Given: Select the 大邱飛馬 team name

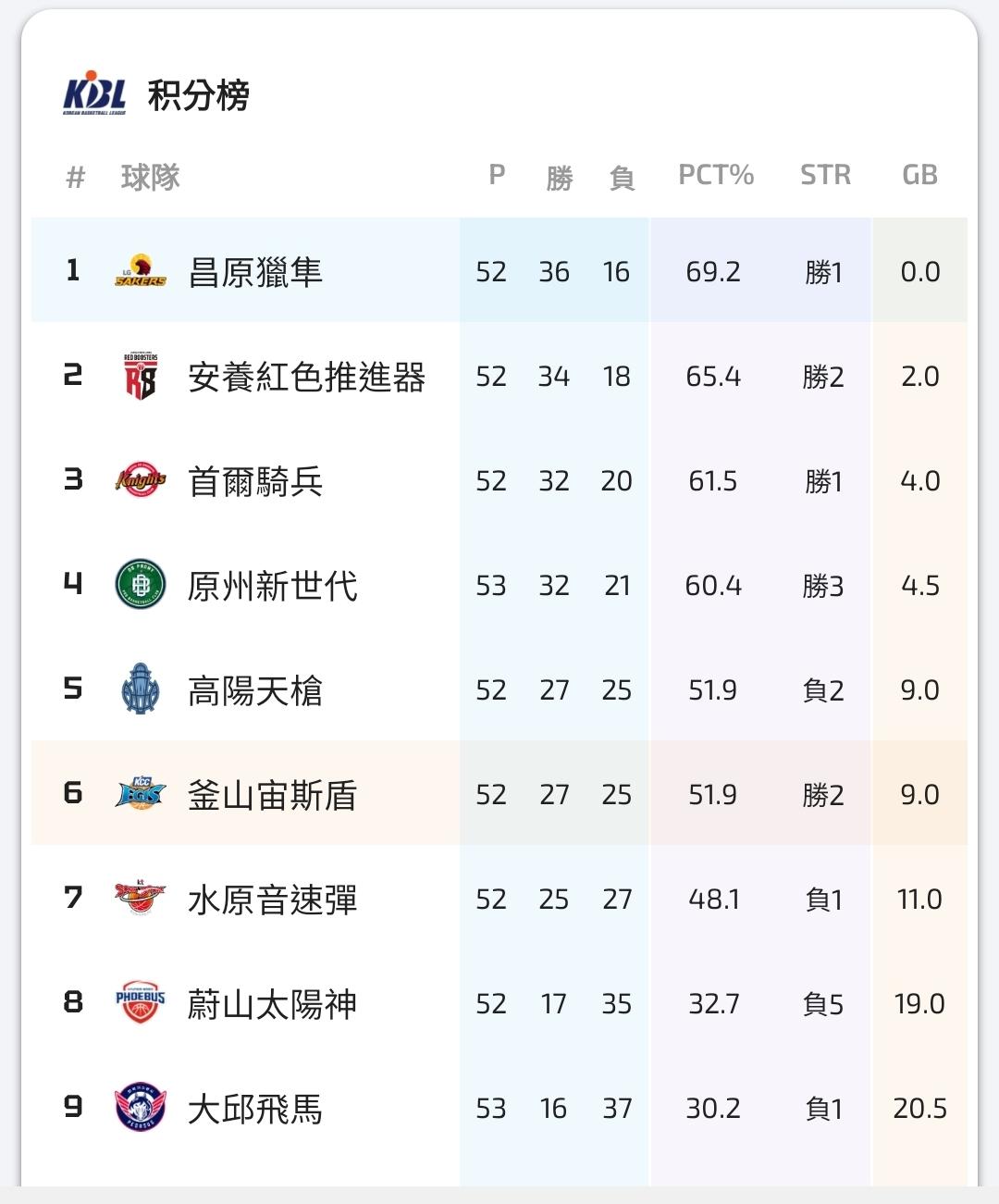Looking at the screenshot, I should click(255, 1109).
